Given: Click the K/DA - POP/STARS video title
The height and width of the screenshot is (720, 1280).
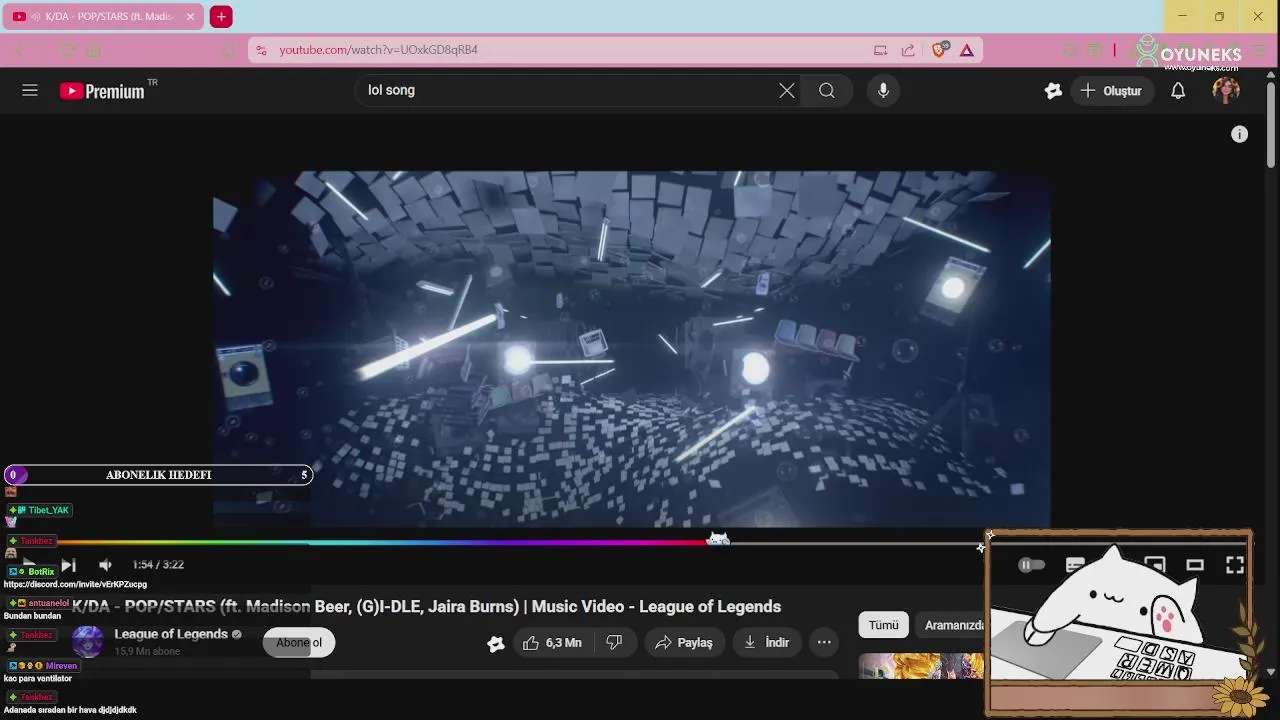Looking at the screenshot, I should click(426, 607).
